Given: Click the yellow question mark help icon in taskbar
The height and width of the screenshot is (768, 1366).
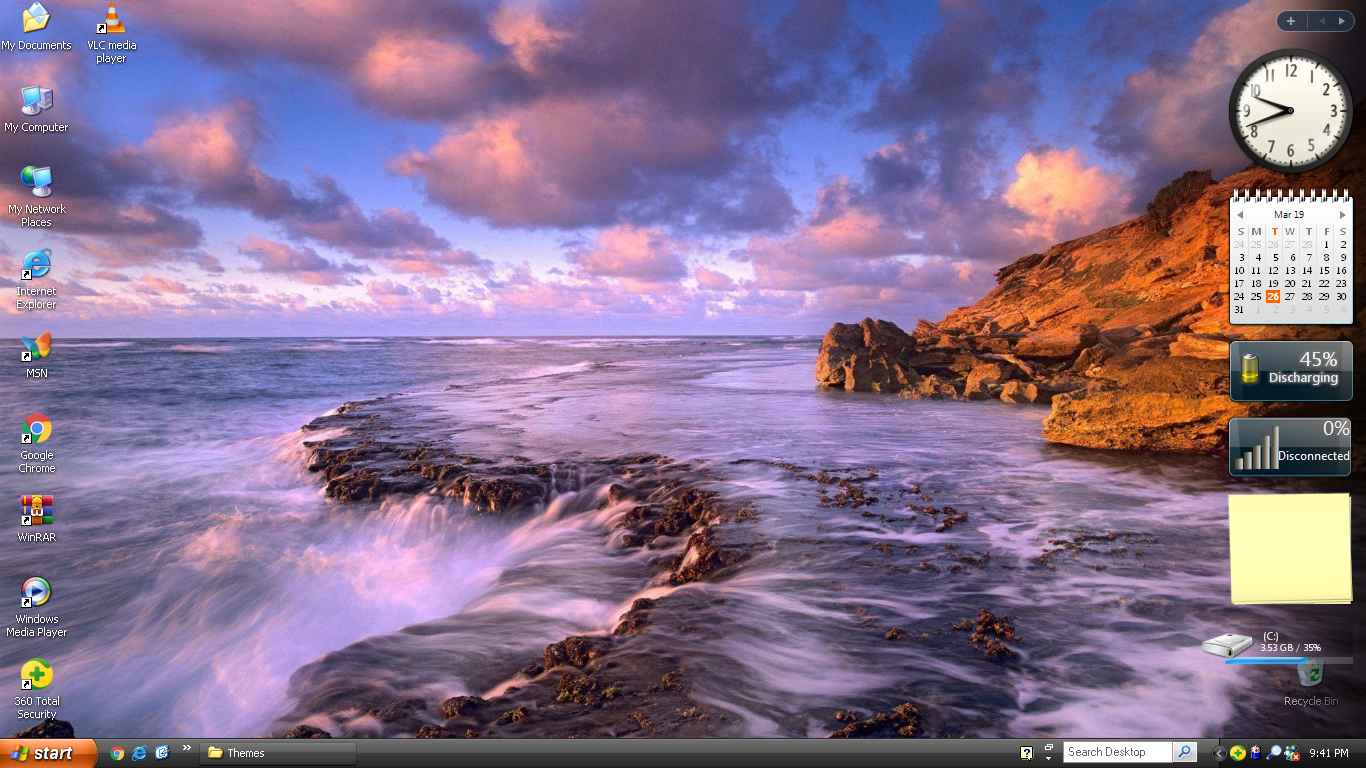Looking at the screenshot, I should pos(1026,753).
